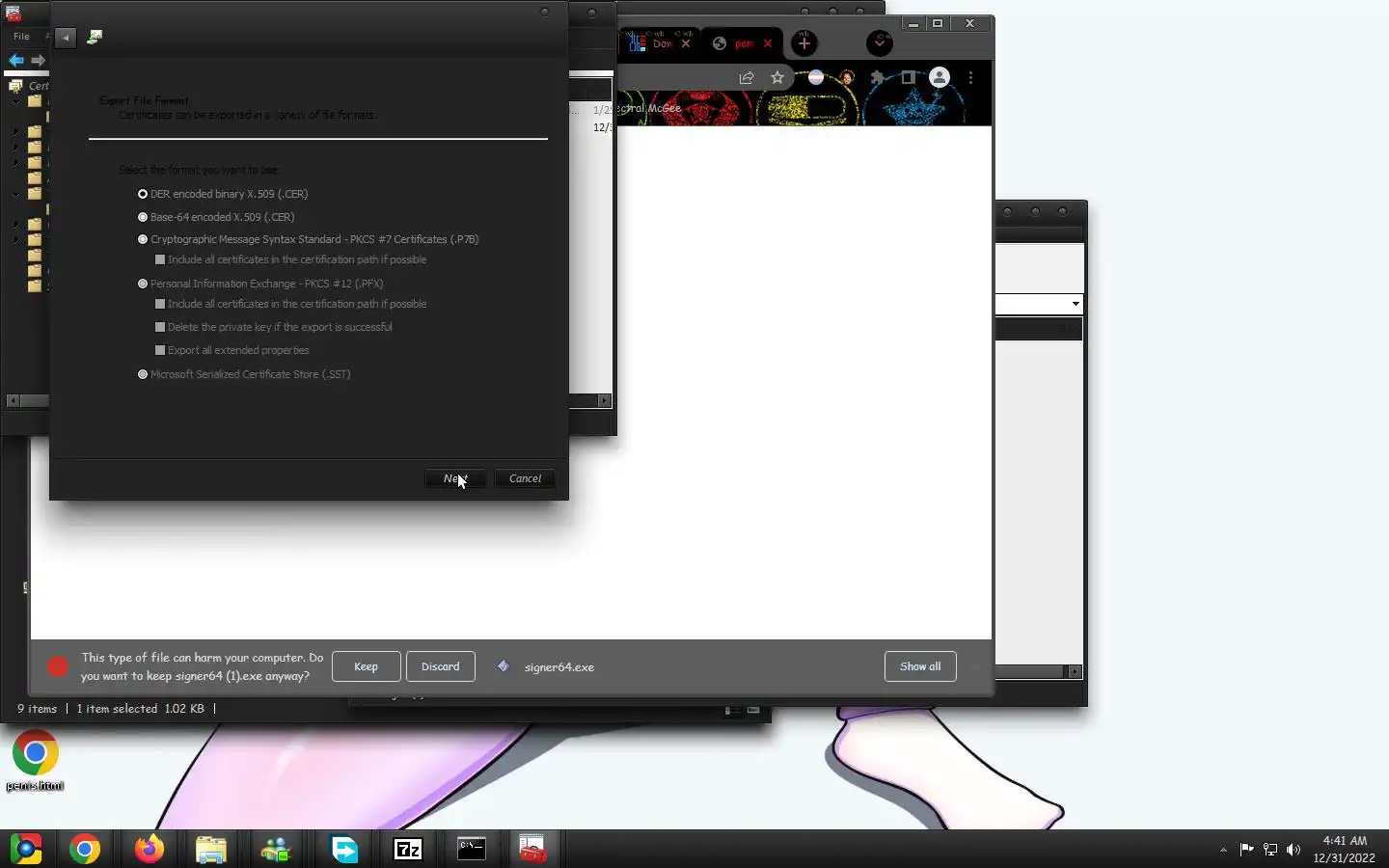This screenshot has width=1389, height=868.
Task: Discard the signer64 (1).exe download
Action: [441, 666]
